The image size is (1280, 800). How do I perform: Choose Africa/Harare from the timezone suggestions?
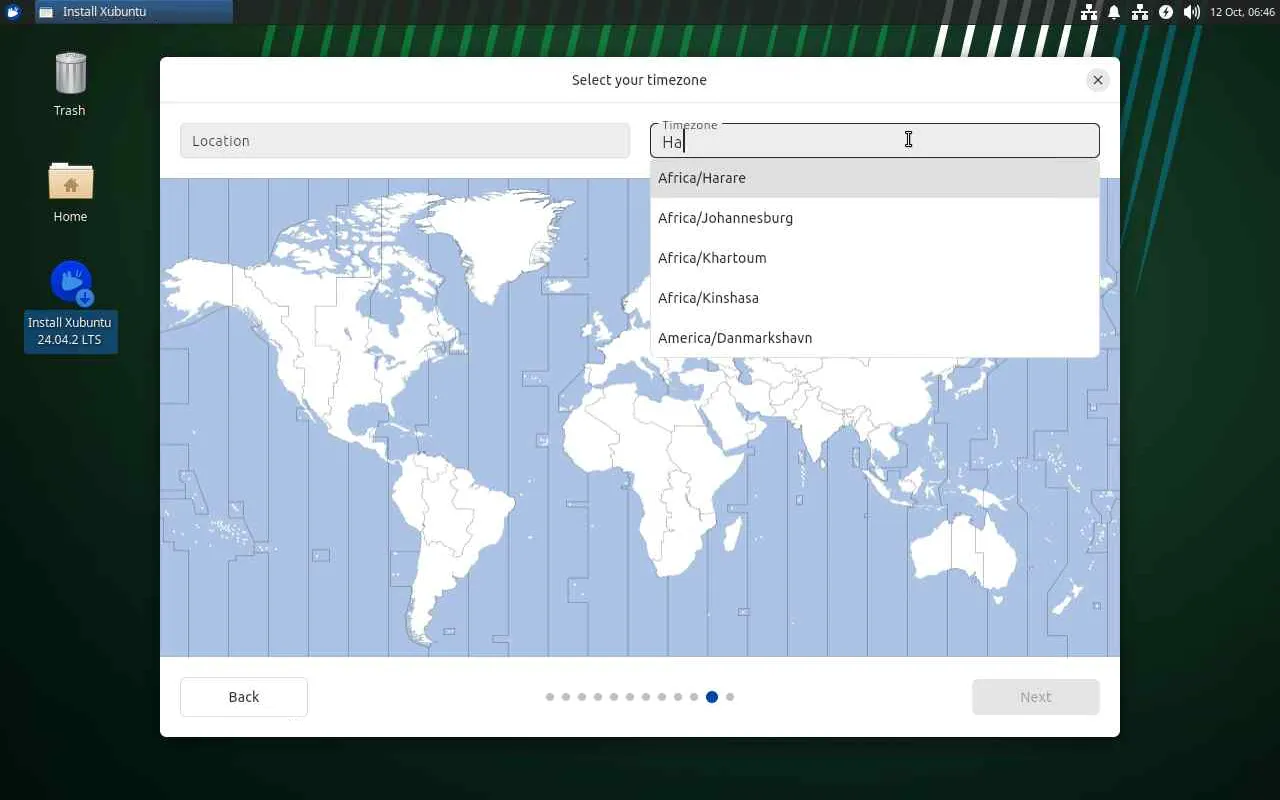(875, 178)
